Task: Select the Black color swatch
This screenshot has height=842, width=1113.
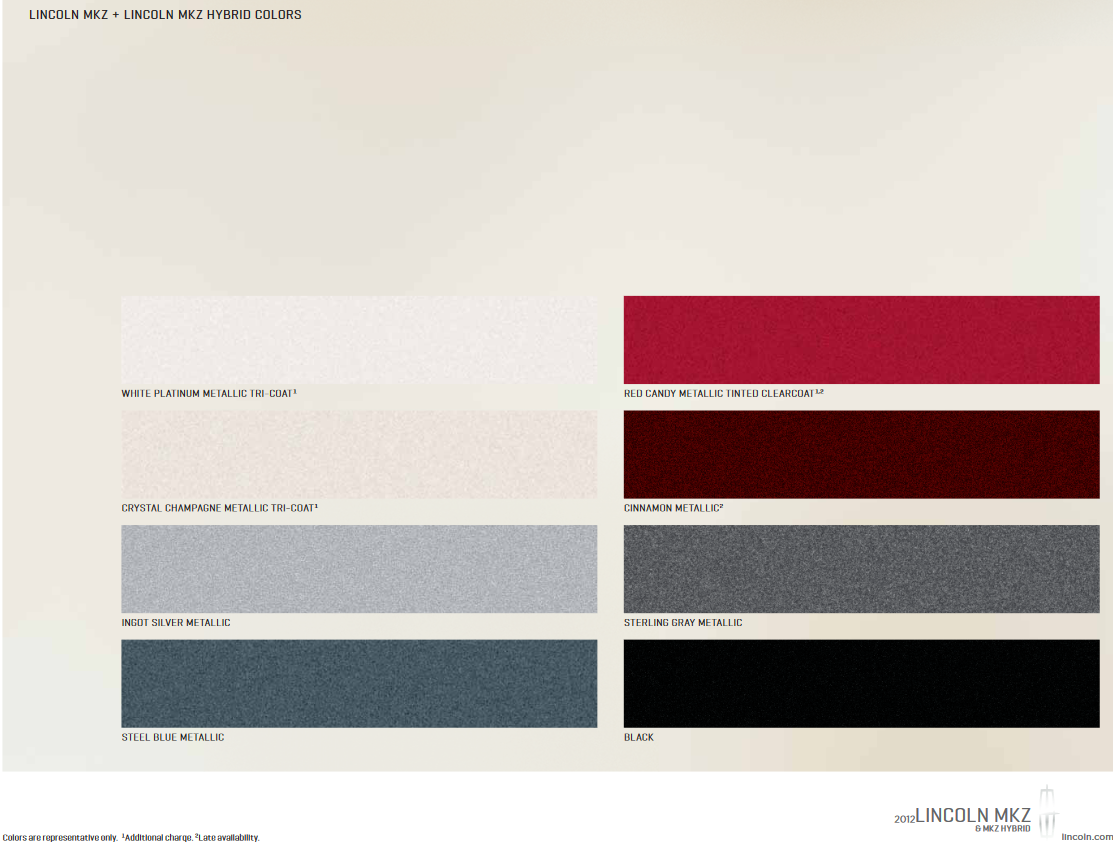Action: [x=862, y=684]
